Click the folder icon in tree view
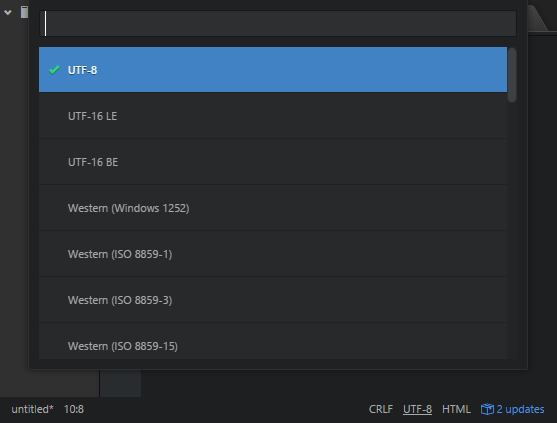The width and height of the screenshot is (557, 423). click(x=24, y=12)
